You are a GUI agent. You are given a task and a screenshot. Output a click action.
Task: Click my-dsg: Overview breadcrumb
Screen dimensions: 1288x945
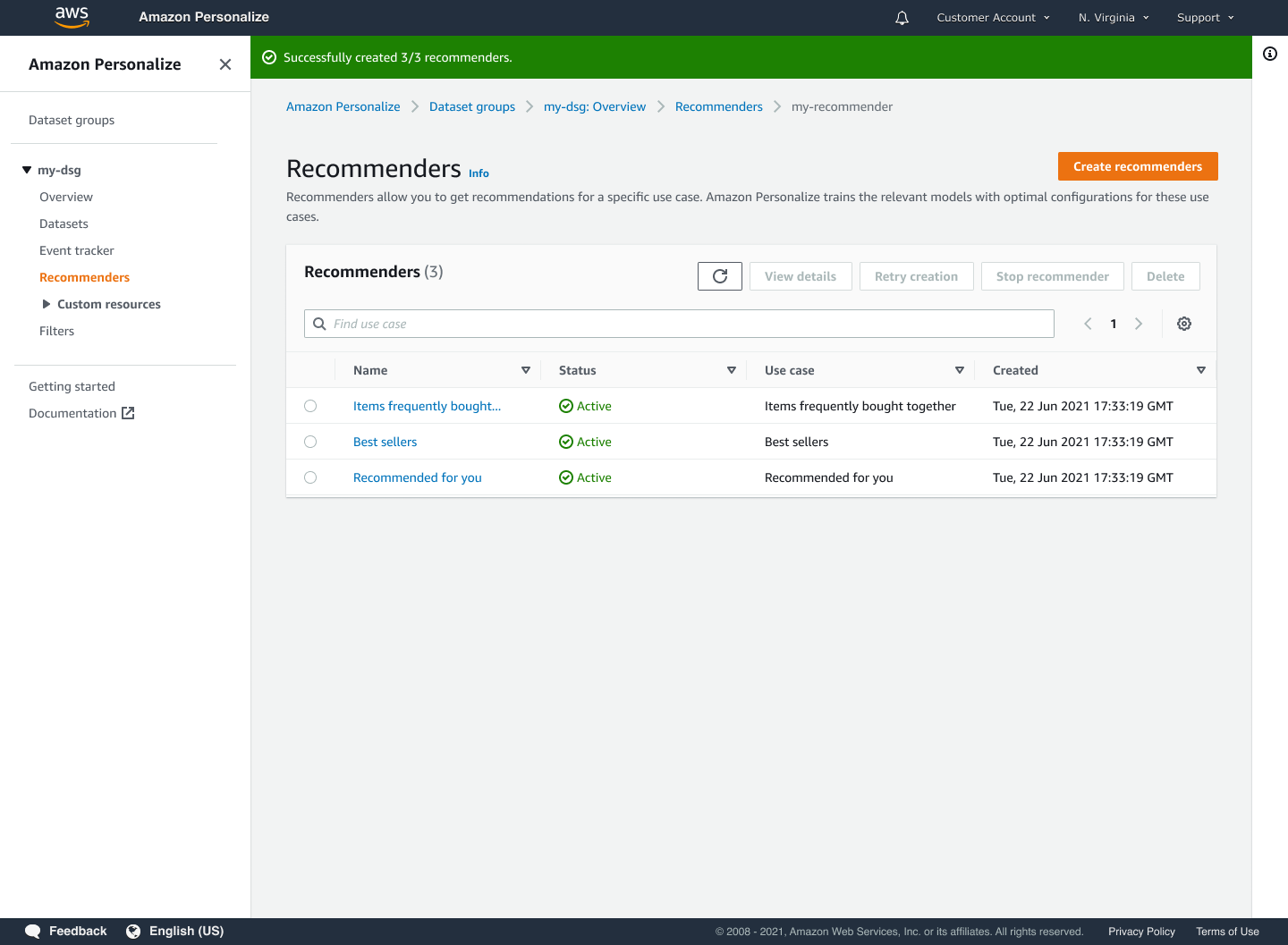[x=595, y=106]
